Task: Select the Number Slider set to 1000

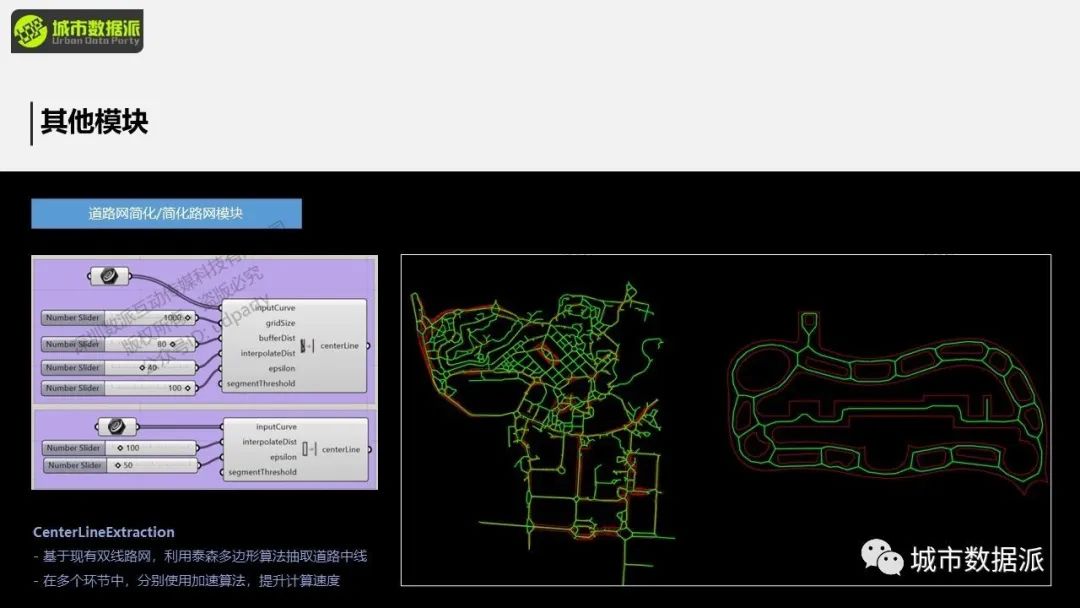Action: coord(118,317)
